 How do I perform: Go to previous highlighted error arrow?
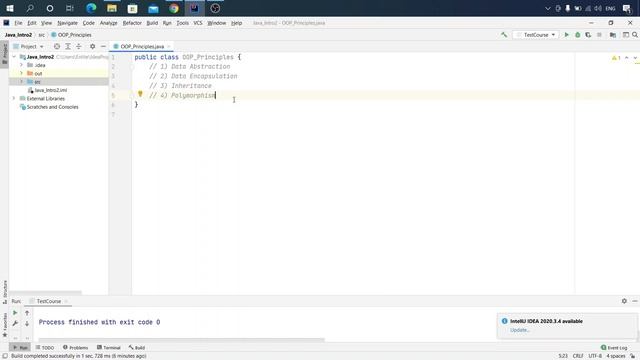(x=627, y=58)
